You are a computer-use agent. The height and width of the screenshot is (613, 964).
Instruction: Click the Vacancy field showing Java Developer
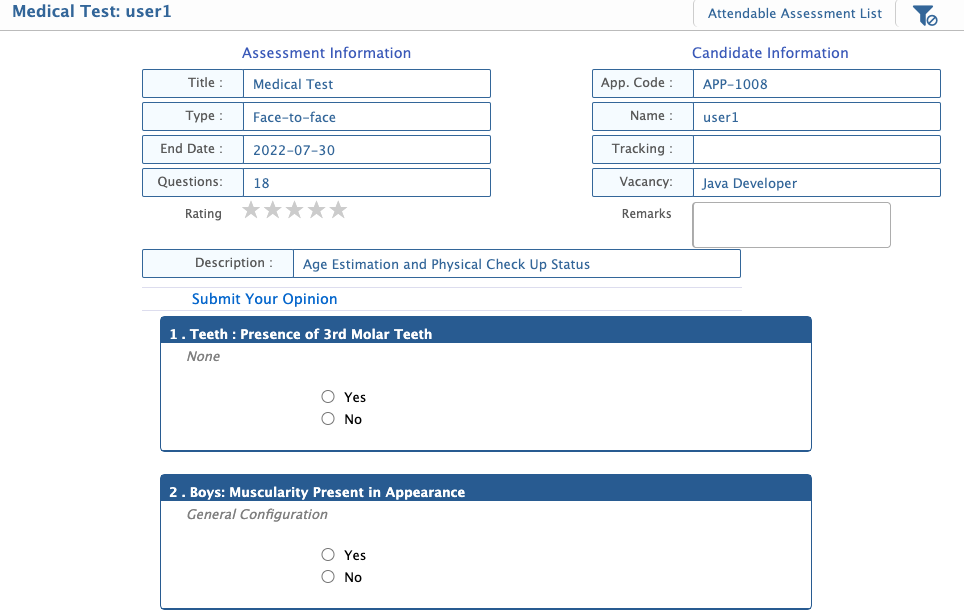tap(816, 183)
